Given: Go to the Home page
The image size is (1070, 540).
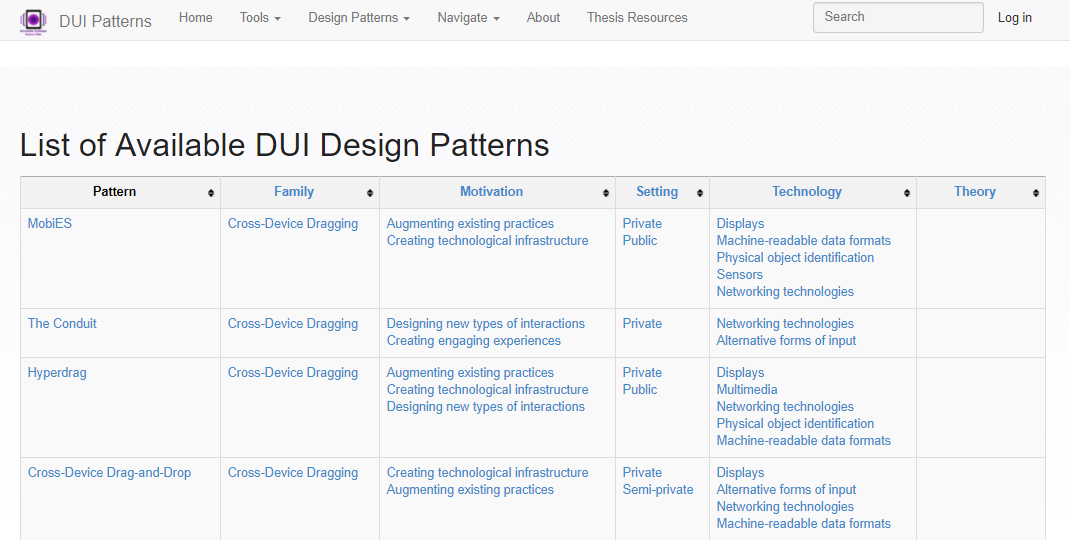Looking at the screenshot, I should (x=196, y=18).
